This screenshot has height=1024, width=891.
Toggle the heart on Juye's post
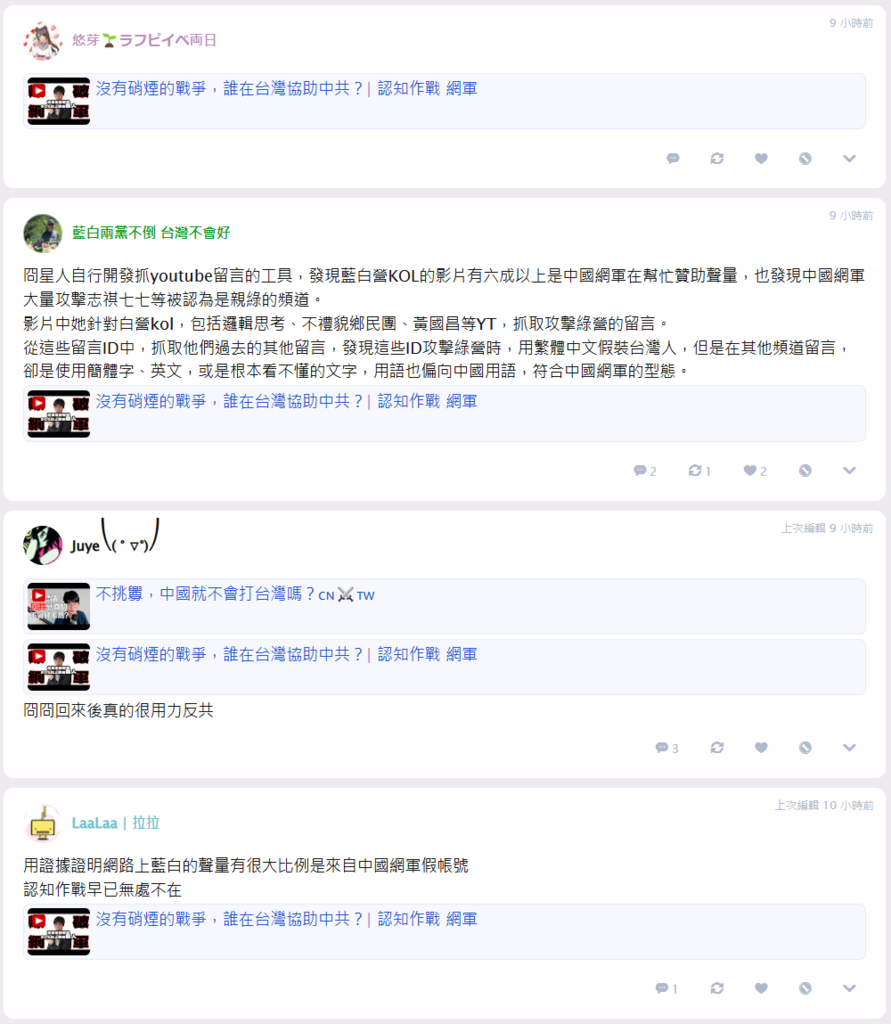761,747
